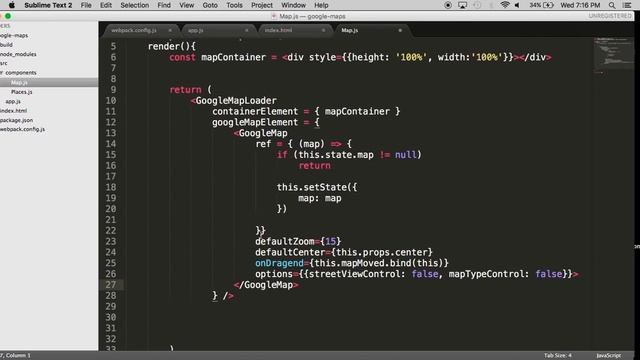
Task: Open webpack.config.js in the sidebar
Action: click(22, 129)
